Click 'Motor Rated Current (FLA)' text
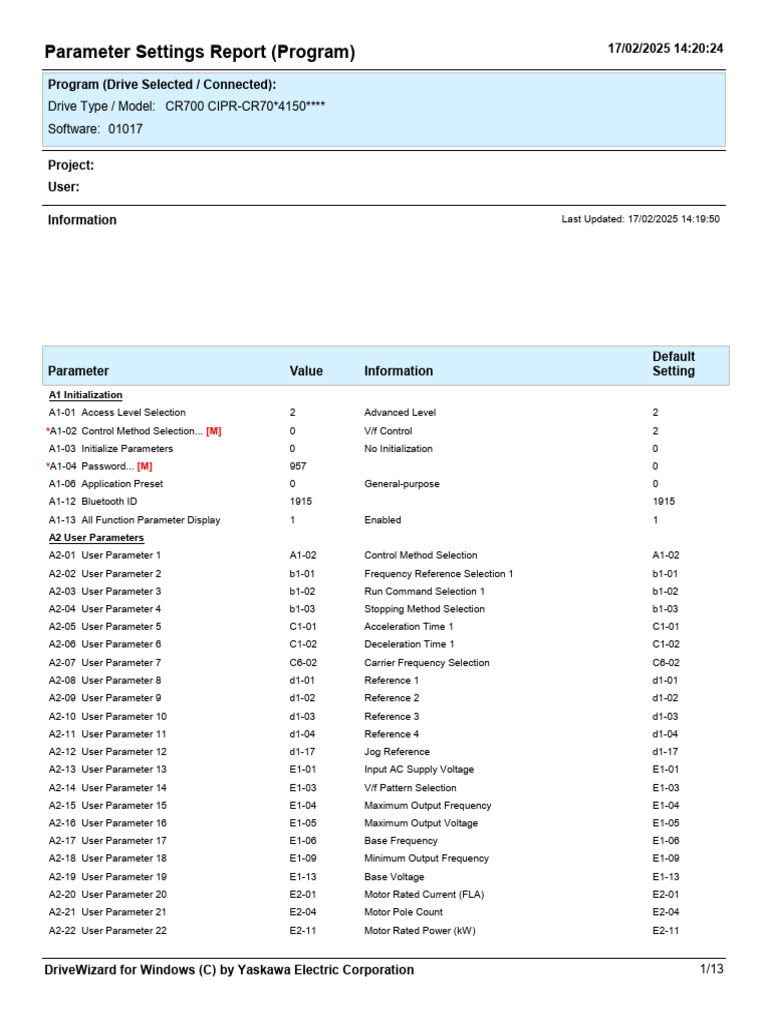 click(x=424, y=894)
